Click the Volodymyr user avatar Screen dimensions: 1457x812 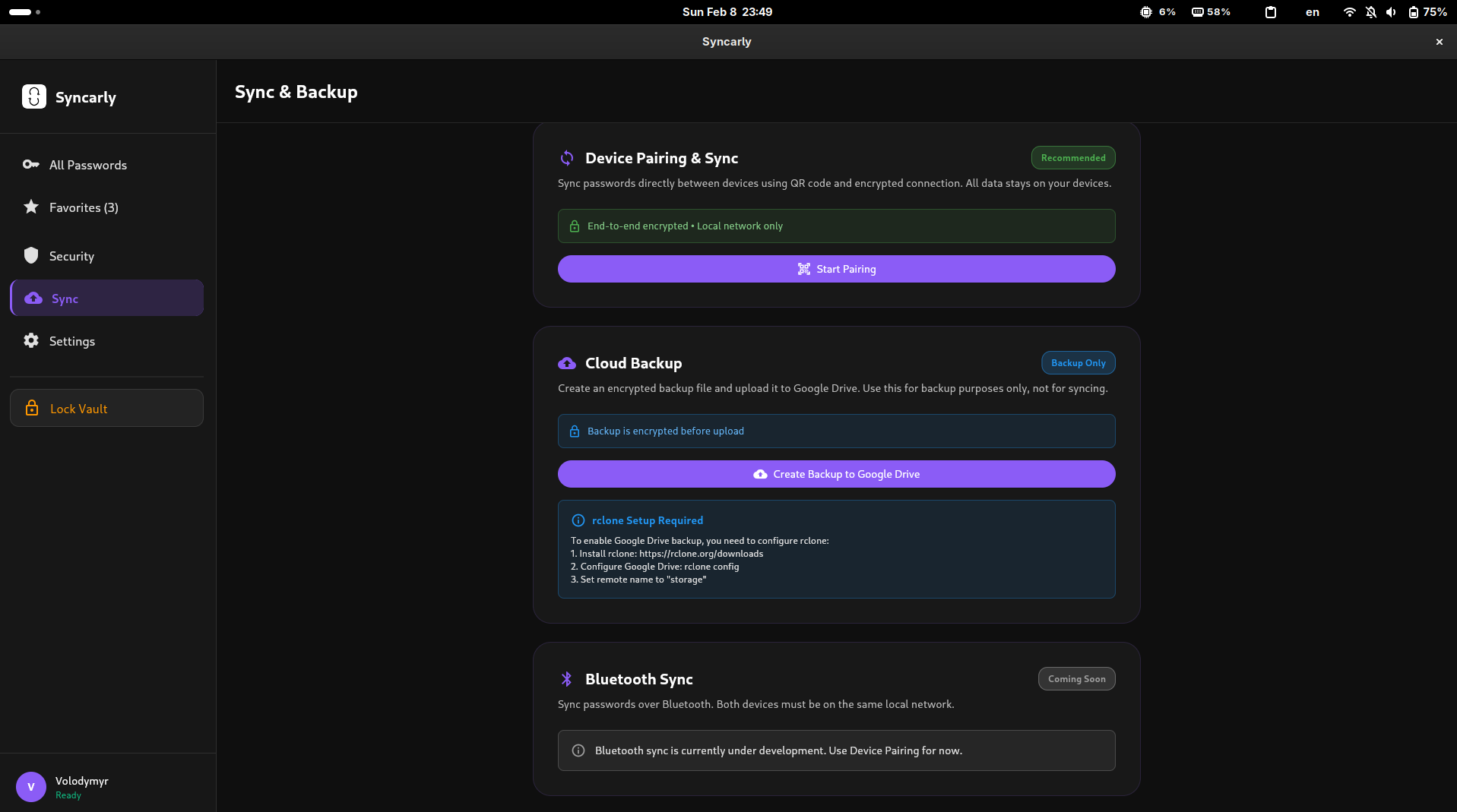[x=30, y=787]
